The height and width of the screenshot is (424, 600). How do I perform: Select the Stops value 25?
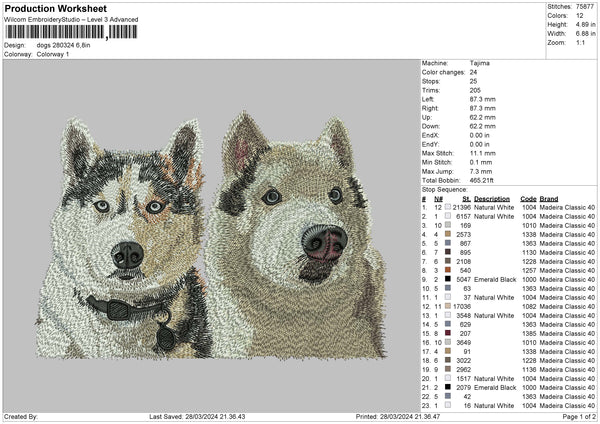[473, 81]
